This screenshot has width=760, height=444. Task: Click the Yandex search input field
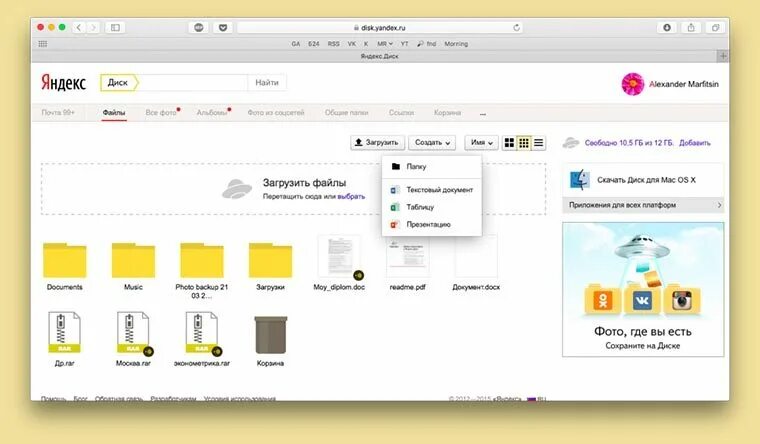coord(193,82)
